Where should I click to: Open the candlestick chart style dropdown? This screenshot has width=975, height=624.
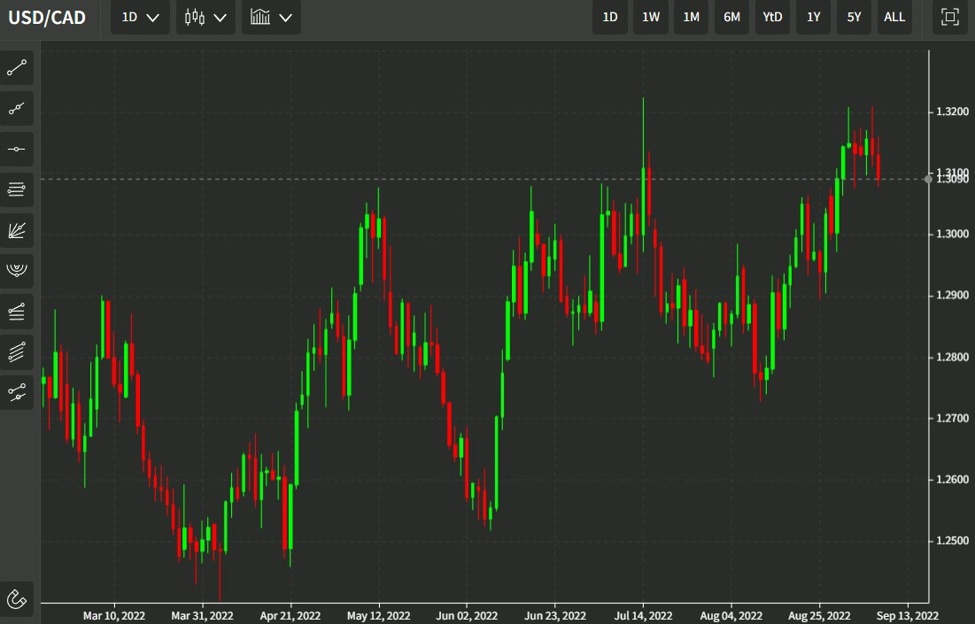pyautogui.click(x=205, y=17)
